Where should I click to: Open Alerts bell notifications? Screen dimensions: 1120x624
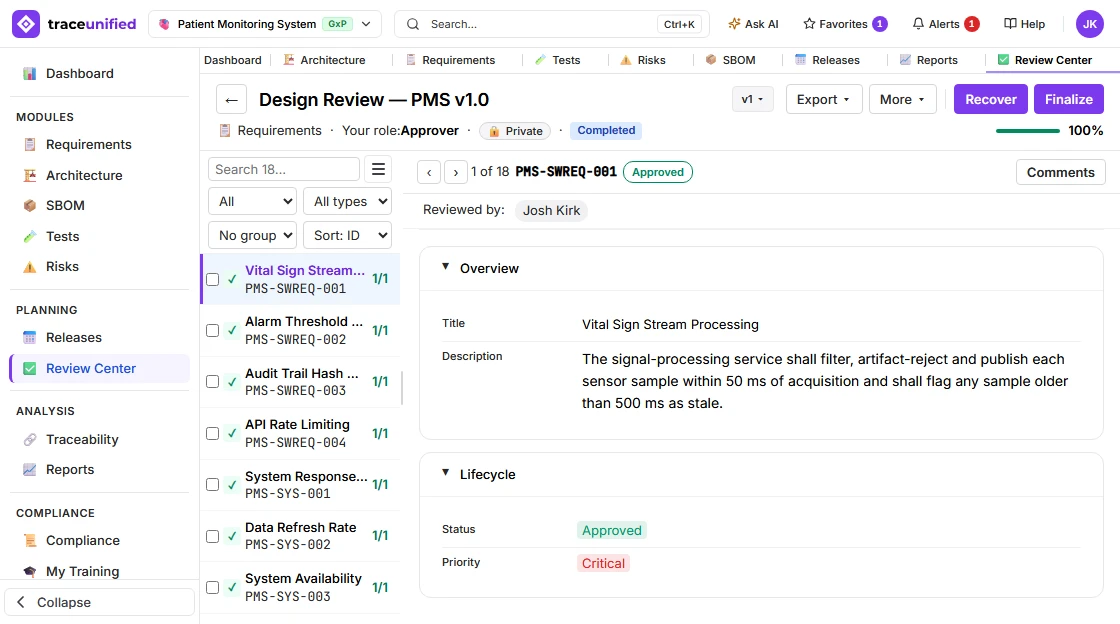(945, 24)
